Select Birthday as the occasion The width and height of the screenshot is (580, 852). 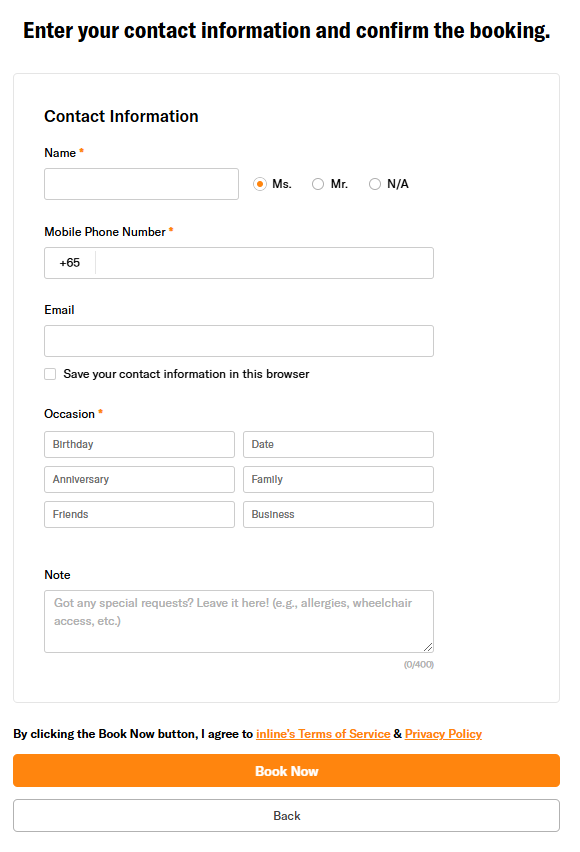[139, 444]
